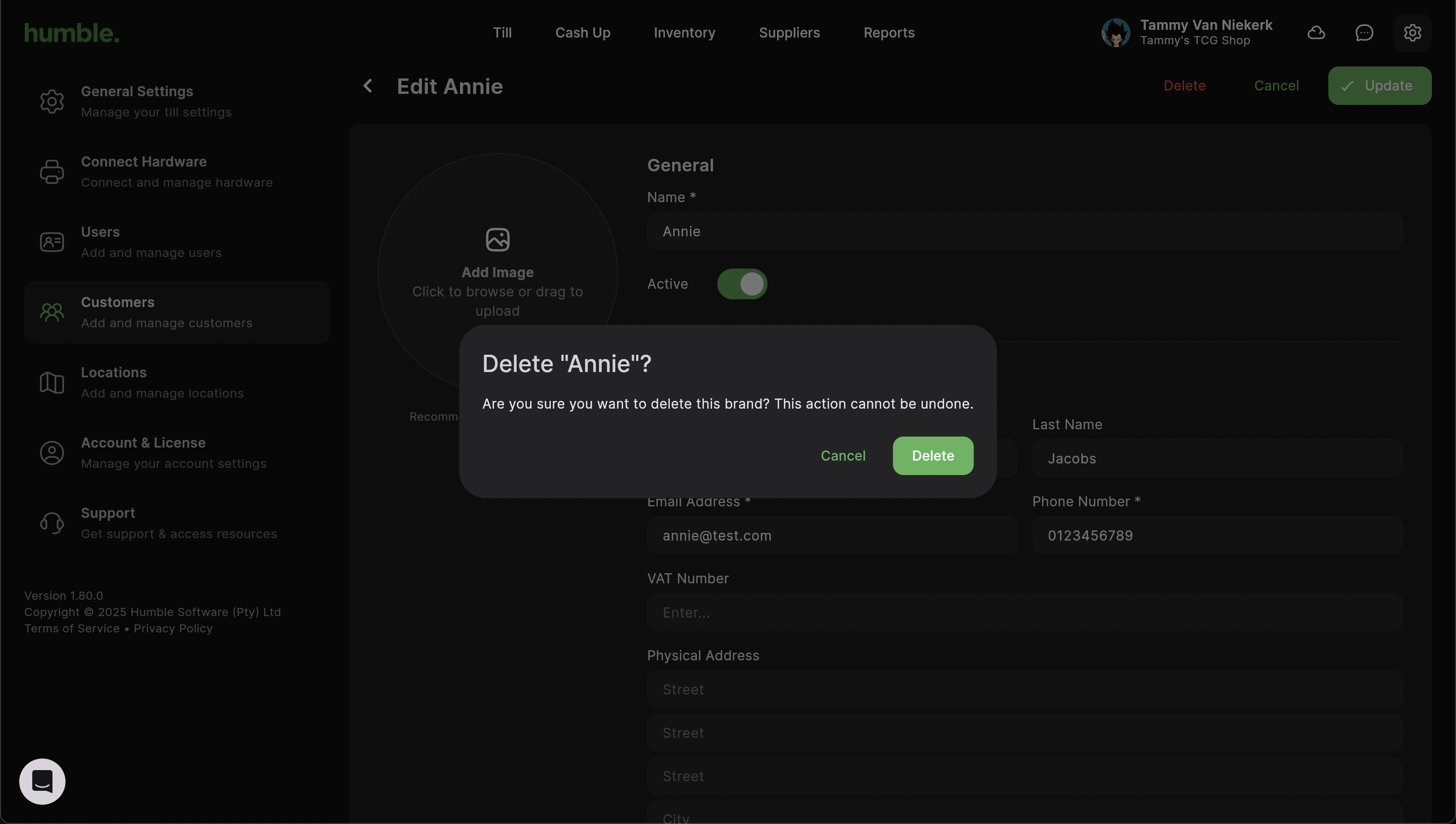Confirm with the green Delete button
The image size is (1456, 824).
[x=932, y=456]
